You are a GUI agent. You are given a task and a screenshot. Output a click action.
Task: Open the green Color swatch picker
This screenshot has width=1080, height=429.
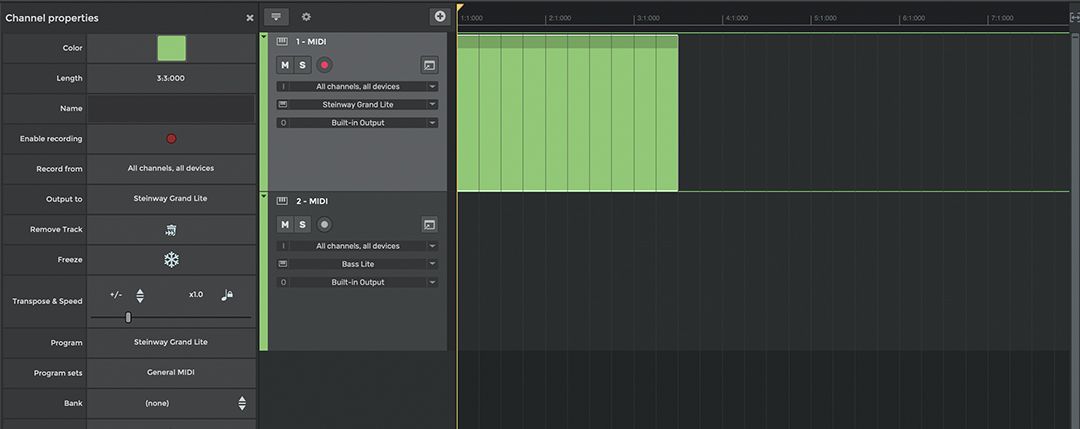[172, 48]
